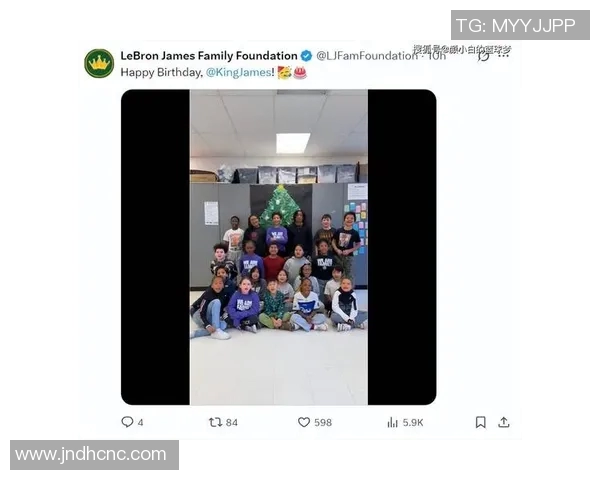
Task: Click the 10h post timestamp
Action: tap(437, 56)
